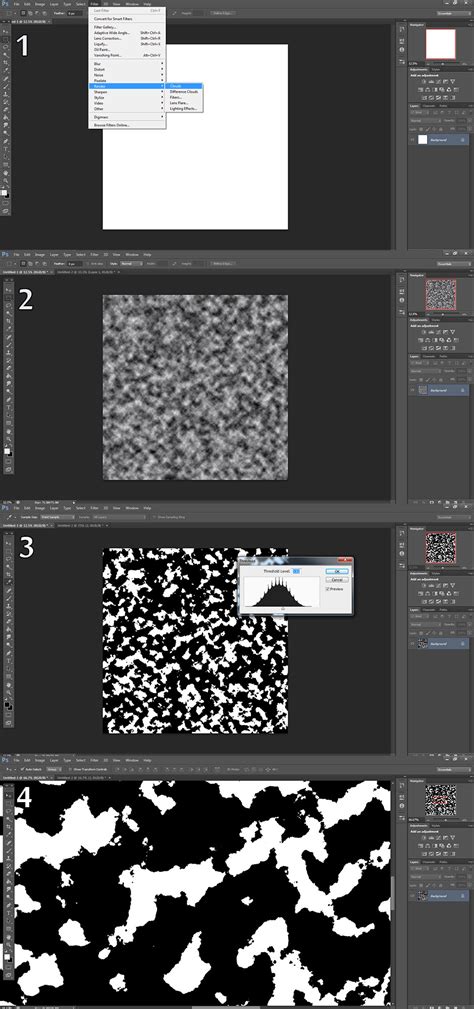Viewport: 474px width, 1009px height.
Task: Add Invert adjustment in third screenshot's Adjustments panel
Action: pos(424,602)
